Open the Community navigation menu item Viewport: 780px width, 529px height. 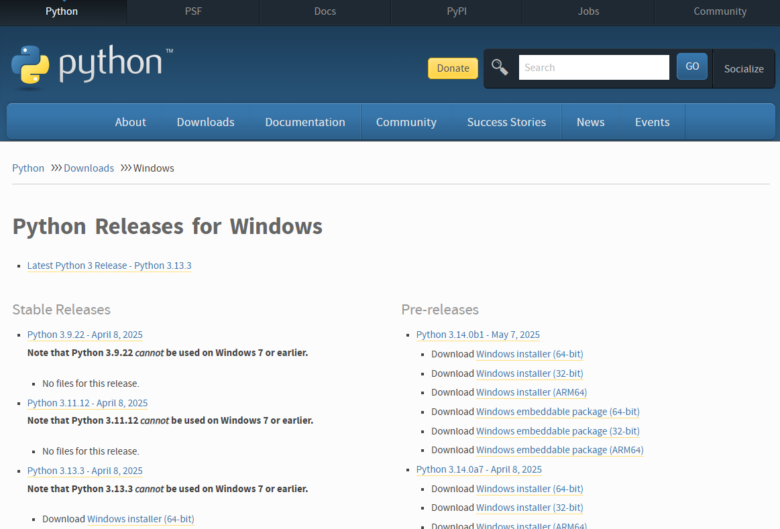click(406, 122)
